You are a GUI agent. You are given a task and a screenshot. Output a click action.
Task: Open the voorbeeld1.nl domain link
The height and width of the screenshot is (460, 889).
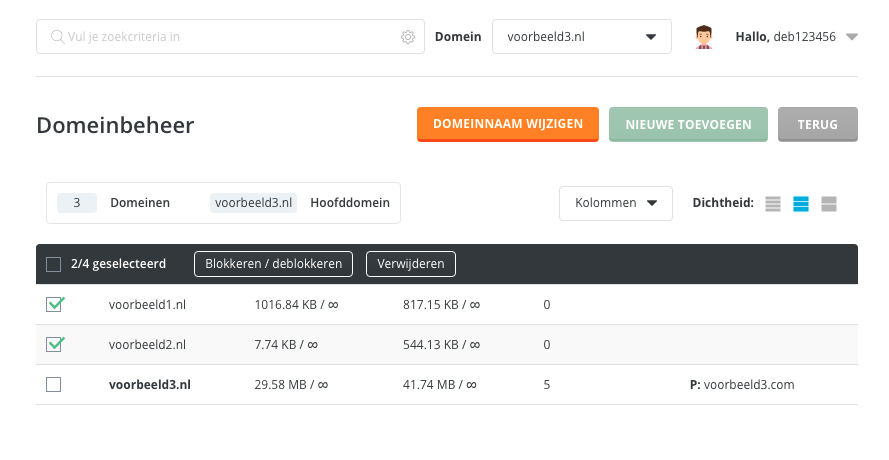tap(147, 305)
